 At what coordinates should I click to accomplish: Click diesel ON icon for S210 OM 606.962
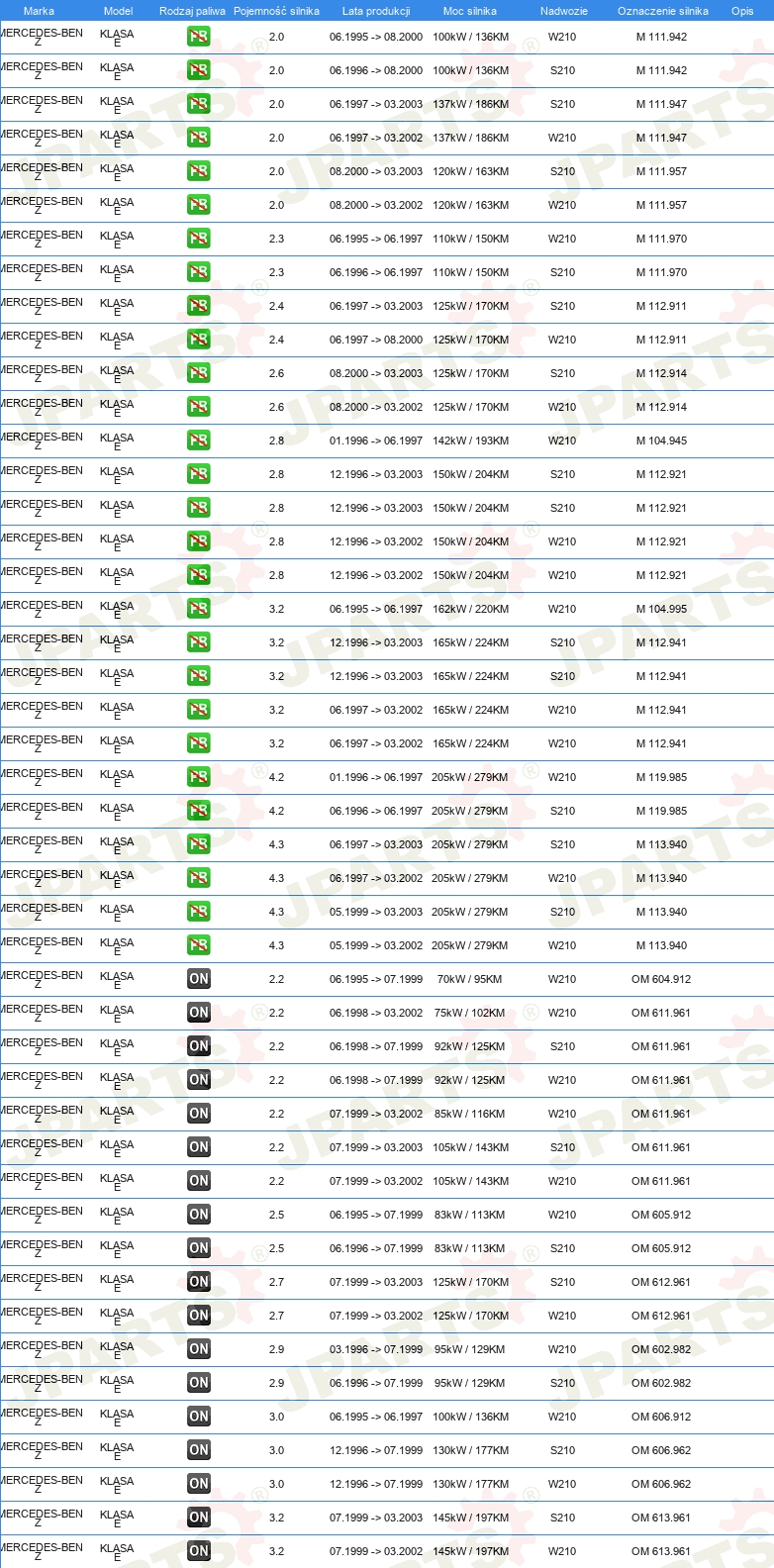pos(199,1450)
